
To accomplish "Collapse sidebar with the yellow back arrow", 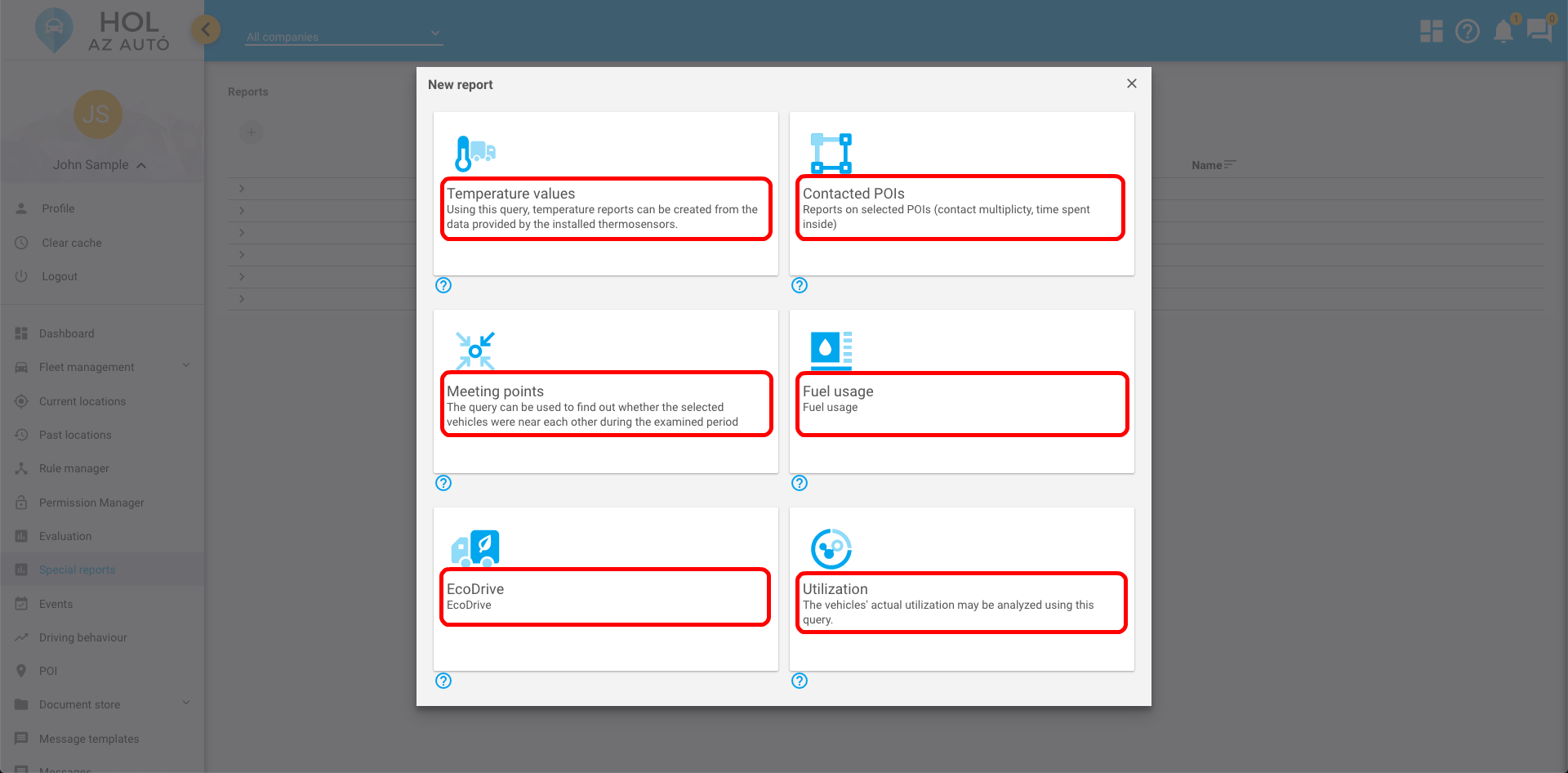I will point(206,31).
